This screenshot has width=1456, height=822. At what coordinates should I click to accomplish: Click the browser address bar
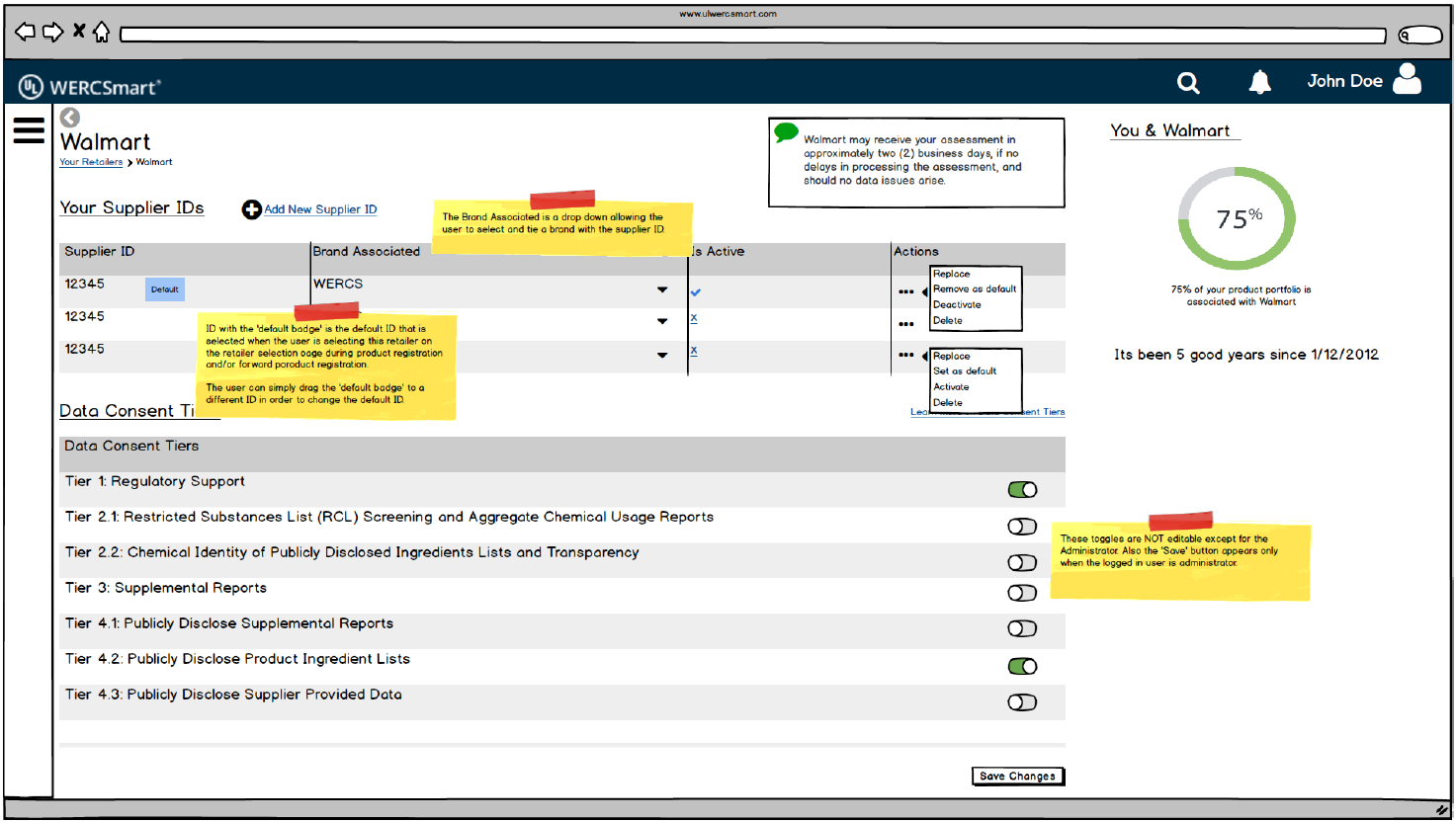tap(751, 36)
